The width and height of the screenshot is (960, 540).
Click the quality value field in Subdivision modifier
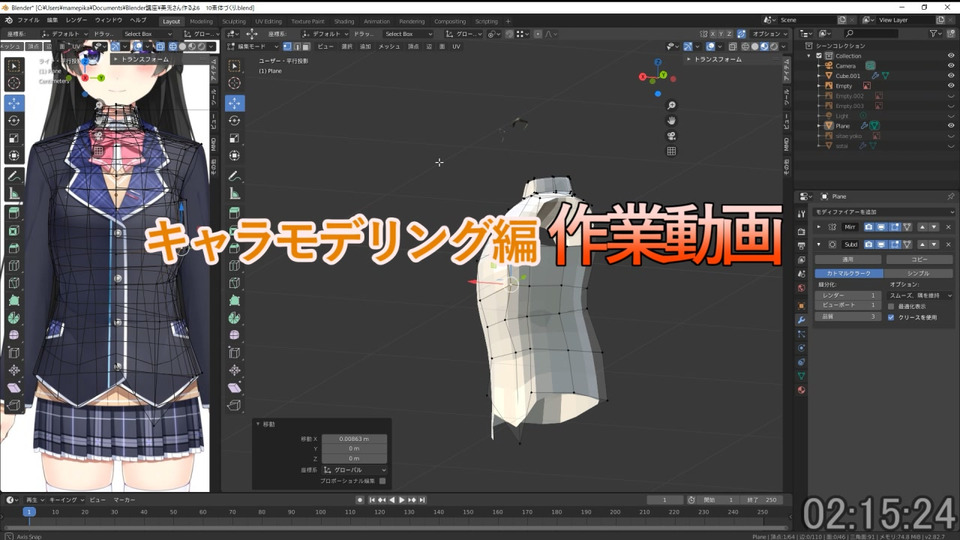(x=848, y=317)
